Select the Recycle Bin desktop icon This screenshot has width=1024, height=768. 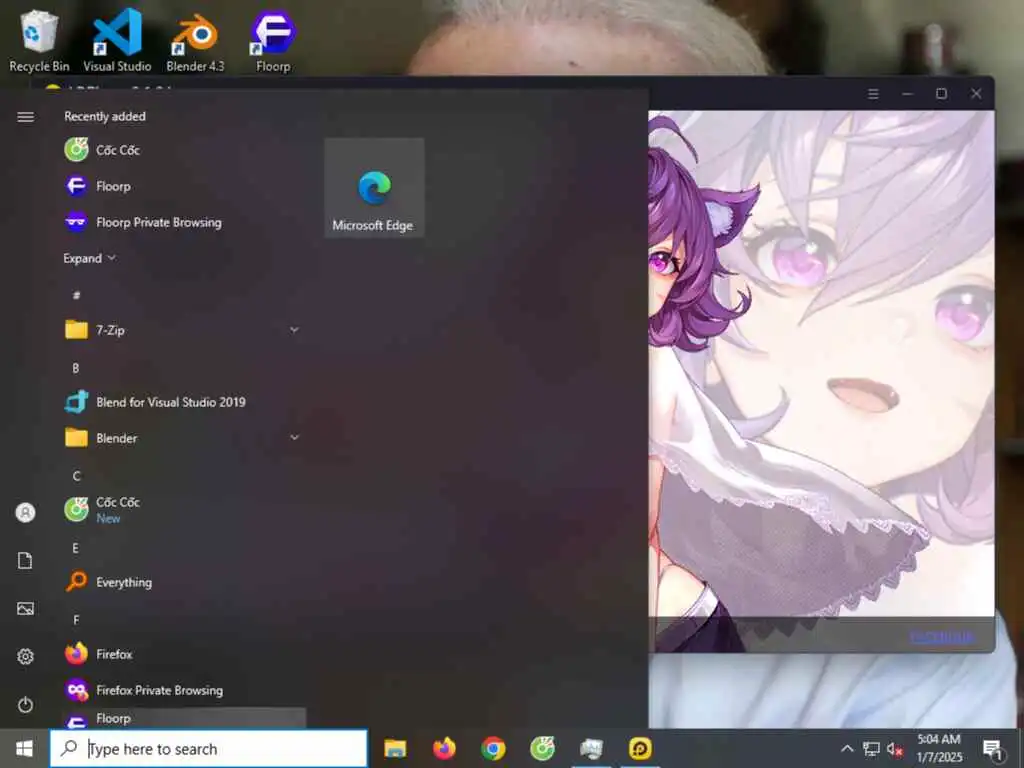pos(39,40)
